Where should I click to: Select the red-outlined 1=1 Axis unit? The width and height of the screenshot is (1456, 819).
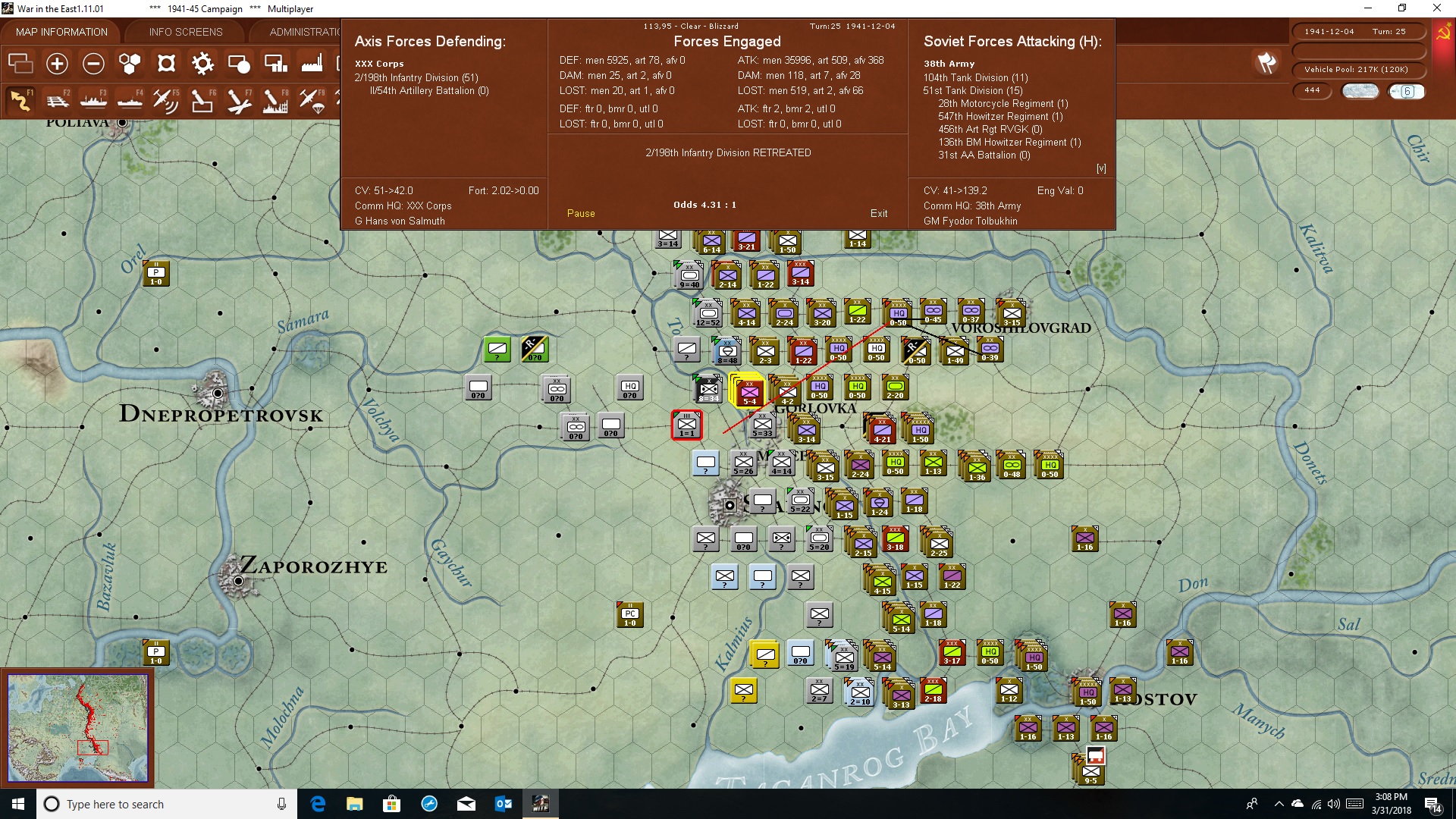(x=686, y=425)
